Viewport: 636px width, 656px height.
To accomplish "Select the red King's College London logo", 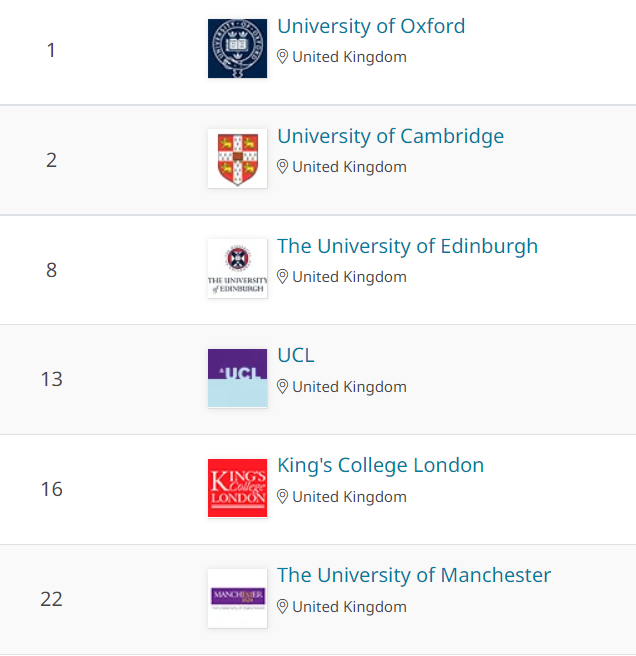I will click(x=237, y=488).
